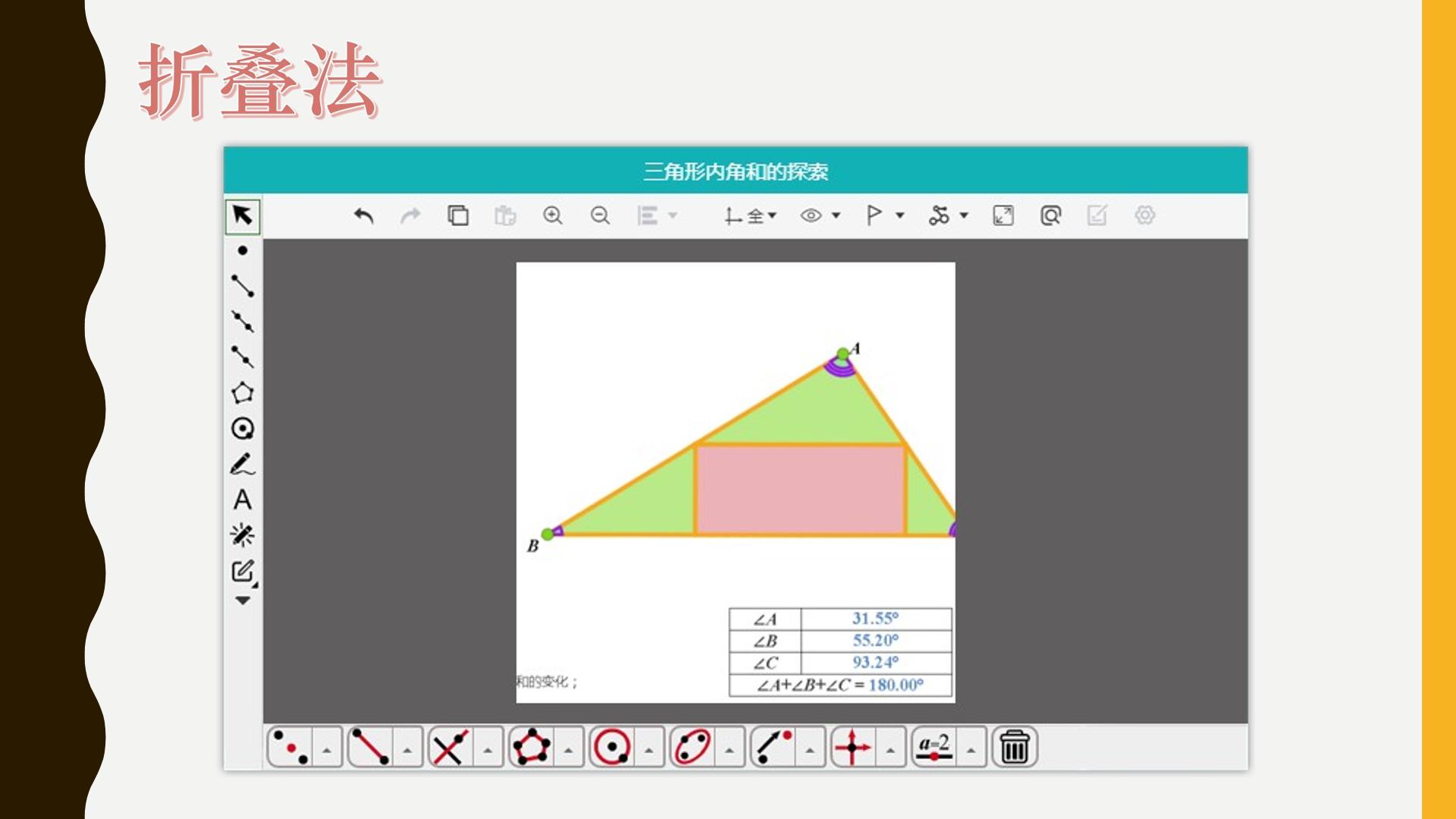1456x819 pixels.
Task: Select the bottom red segment tool button
Action: 370,748
